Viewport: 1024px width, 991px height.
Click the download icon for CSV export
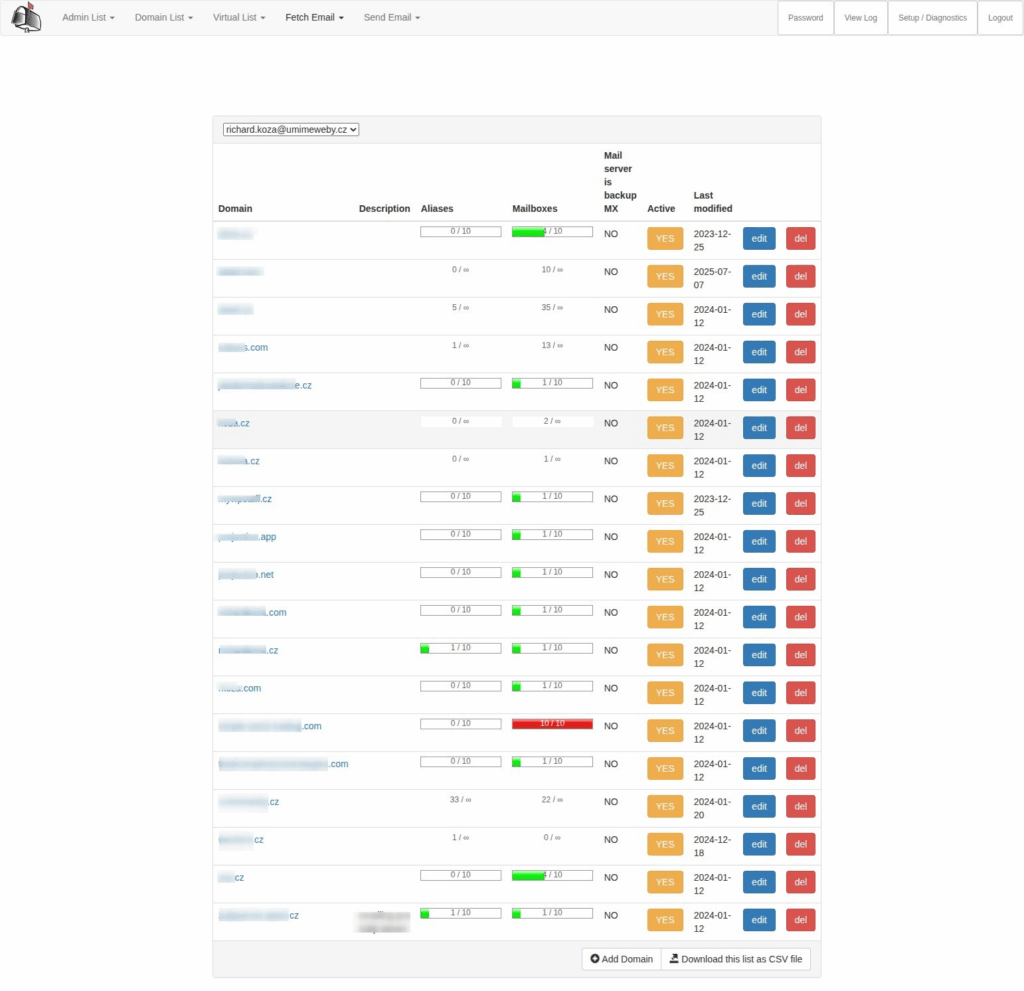coord(674,959)
